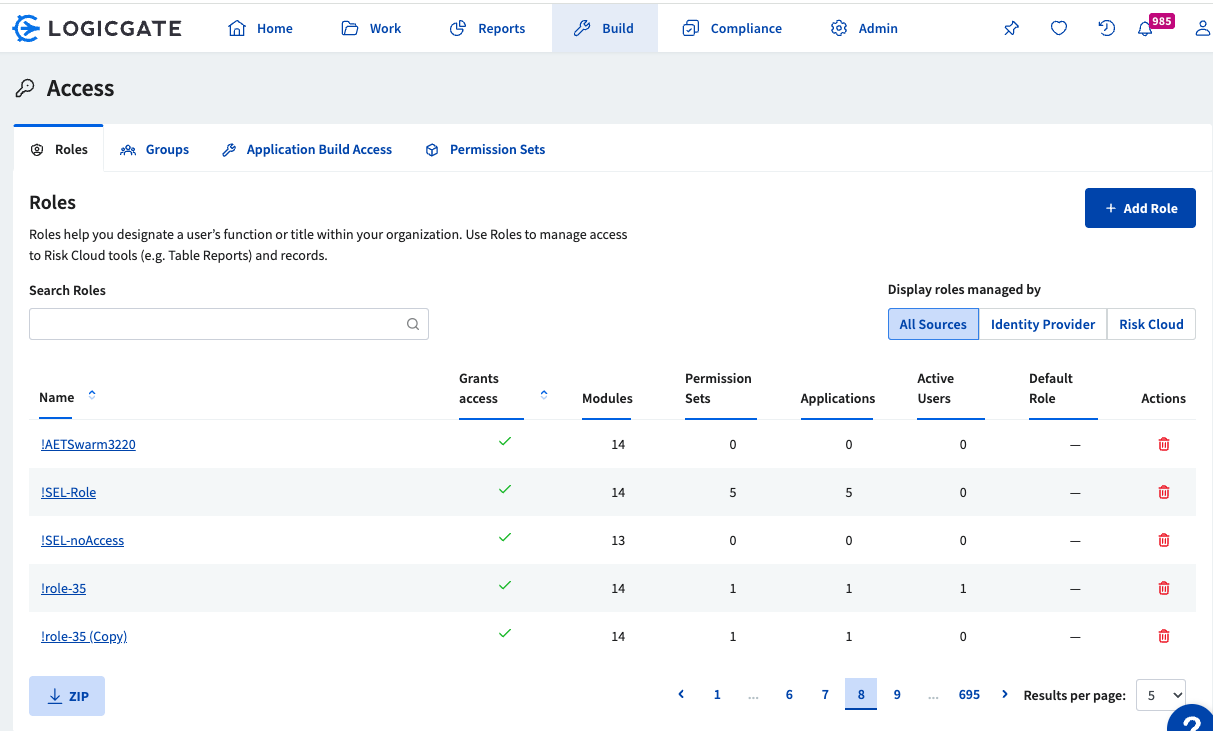The width and height of the screenshot is (1213, 731).
Task: Delete the !SEL-noAccess role
Action: 1164,540
